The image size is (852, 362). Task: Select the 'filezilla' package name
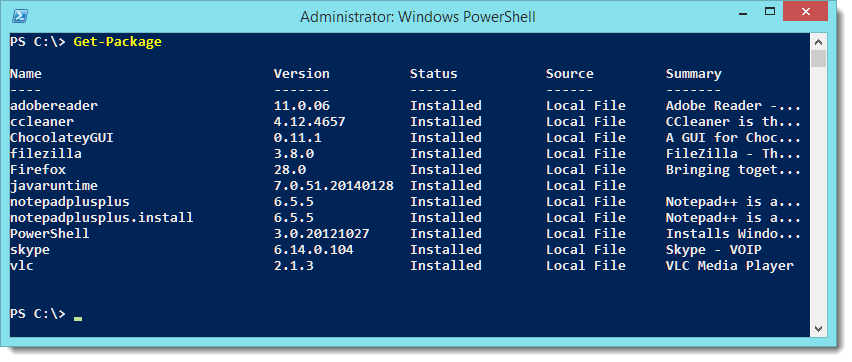(x=46, y=154)
